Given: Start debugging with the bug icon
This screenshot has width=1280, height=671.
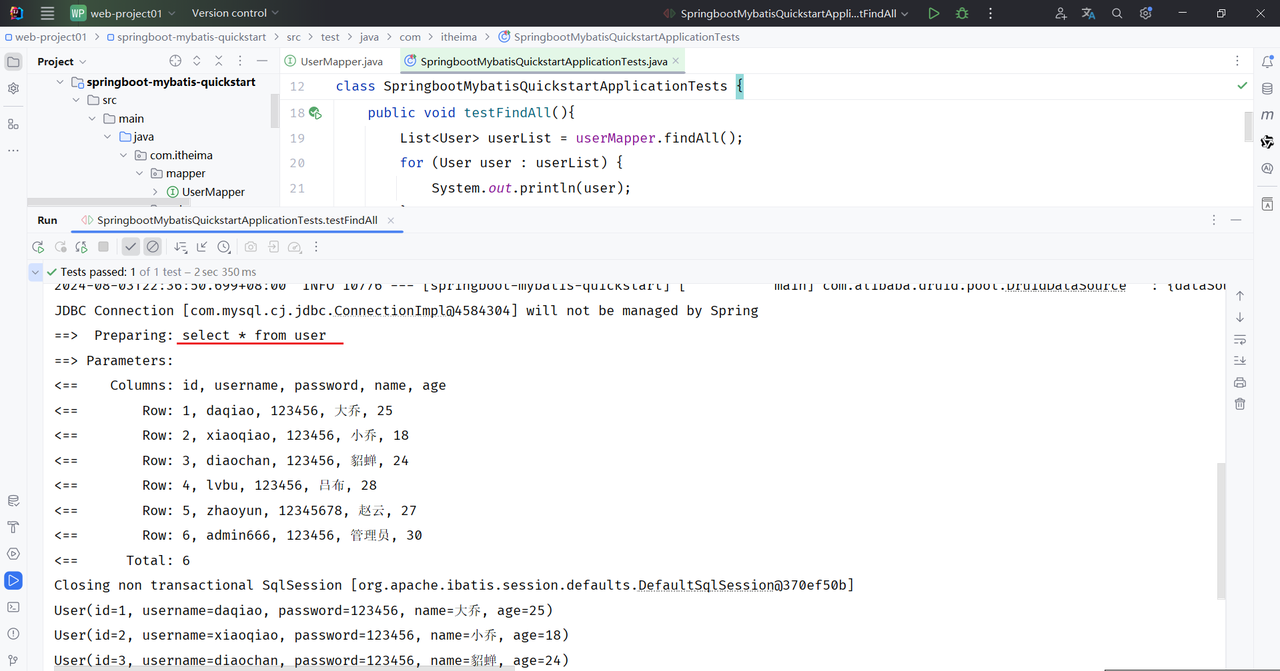Looking at the screenshot, I should [x=962, y=14].
